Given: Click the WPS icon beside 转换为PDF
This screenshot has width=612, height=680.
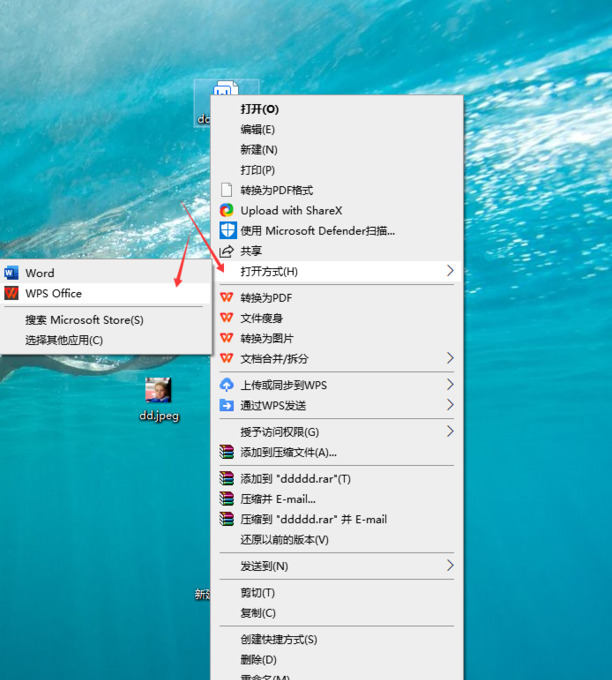Looking at the screenshot, I should pyautogui.click(x=226, y=298).
